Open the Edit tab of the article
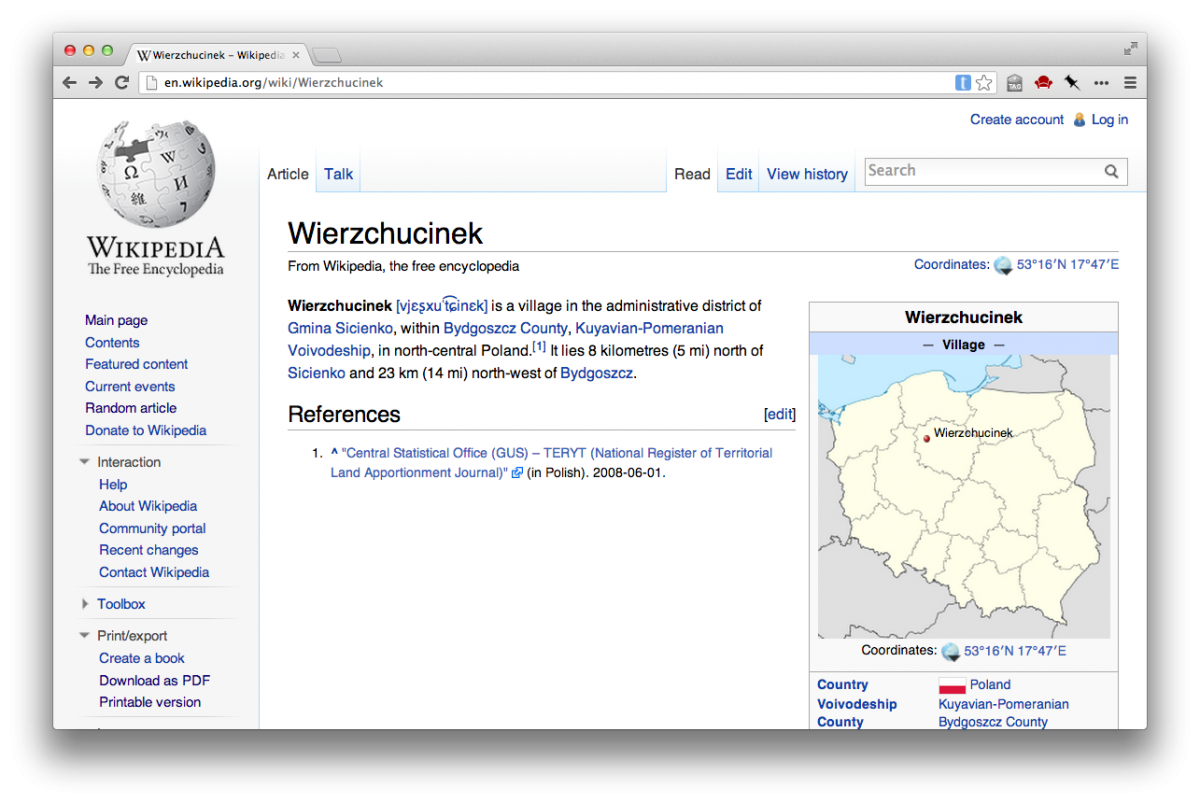The width and height of the screenshot is (1200, 803). click(738, 174)
